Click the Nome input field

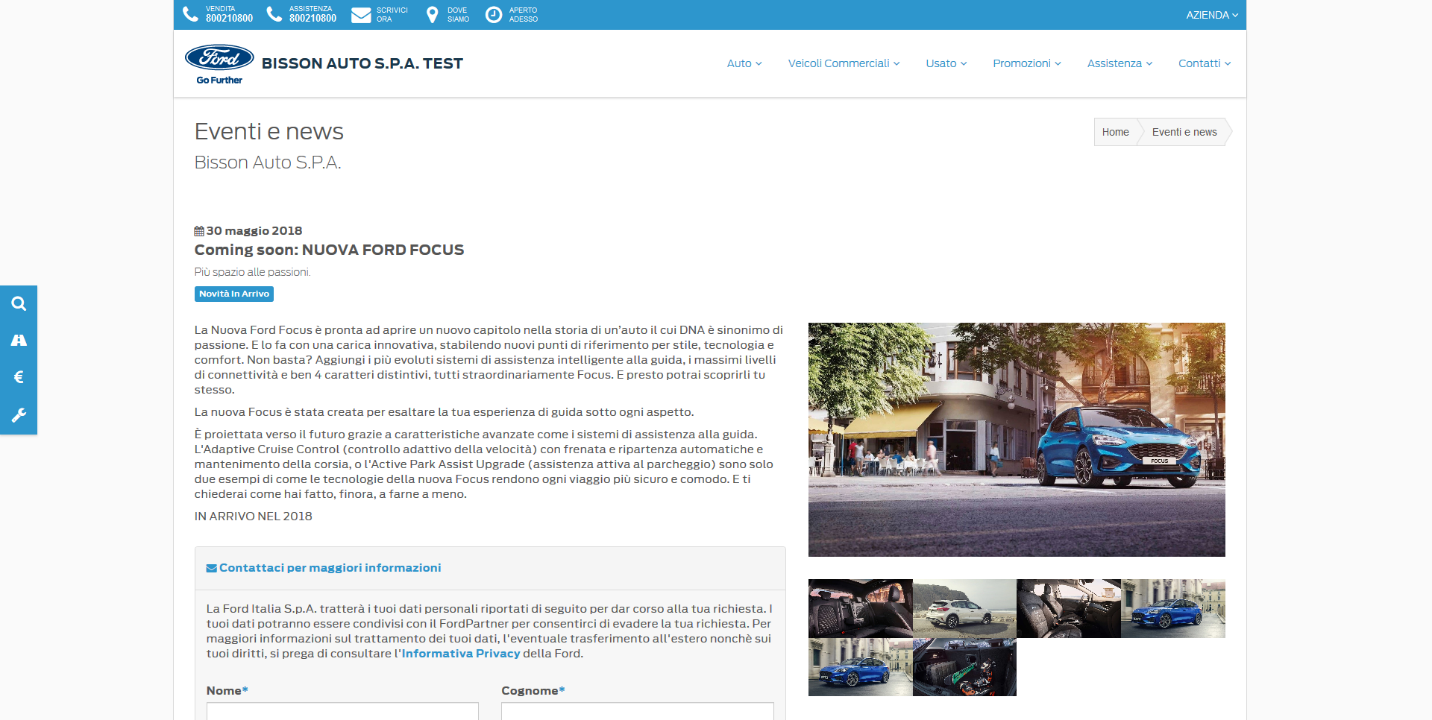pyautogui.click(x=342, y=711)
